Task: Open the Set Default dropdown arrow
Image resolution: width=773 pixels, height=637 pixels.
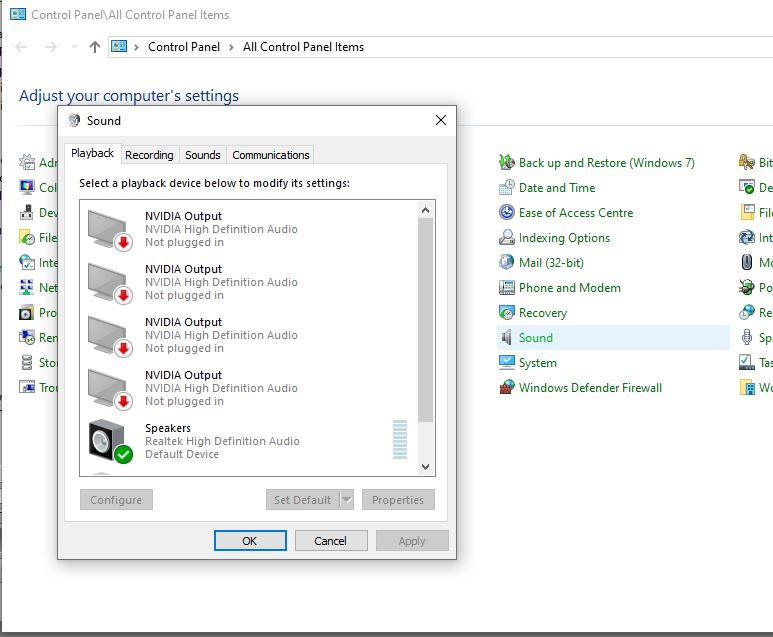Action: pyautogui.click(x=347, y=500)
